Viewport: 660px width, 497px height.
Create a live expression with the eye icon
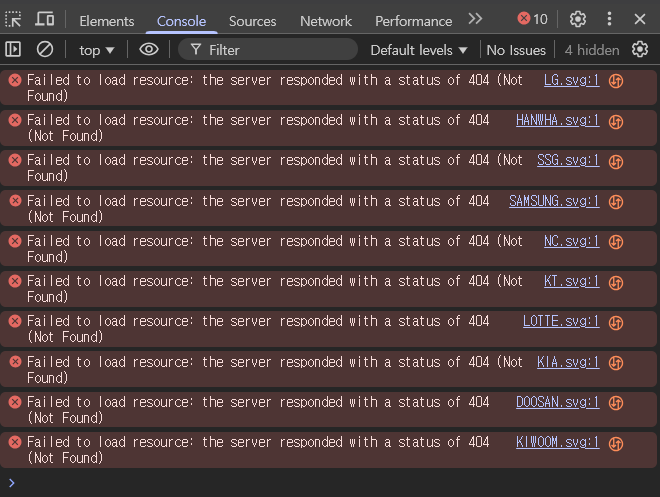click(x=149, y=49)
